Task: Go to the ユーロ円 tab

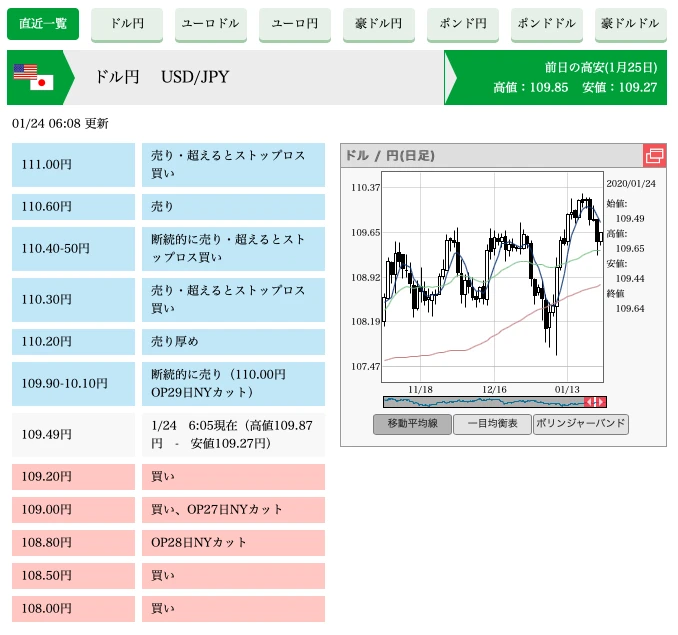Action: 295,24
